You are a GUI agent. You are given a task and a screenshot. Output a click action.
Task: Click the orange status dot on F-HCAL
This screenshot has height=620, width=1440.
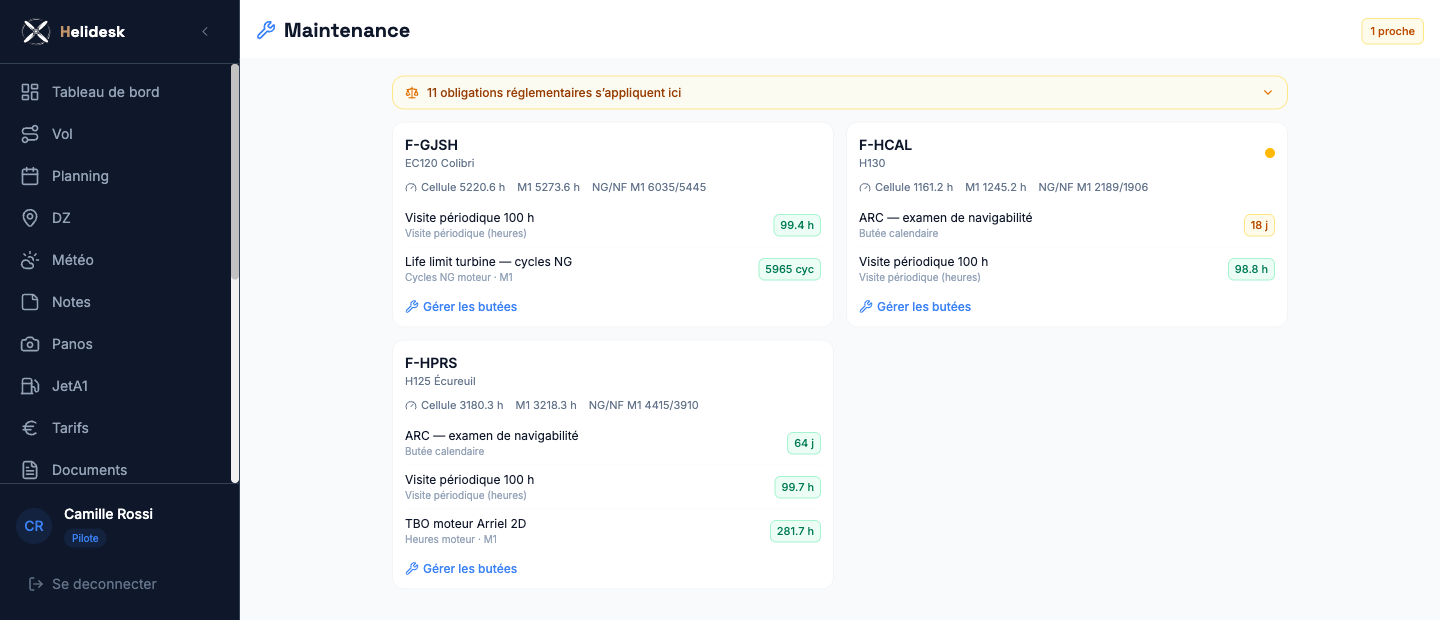coord(1270,153)
